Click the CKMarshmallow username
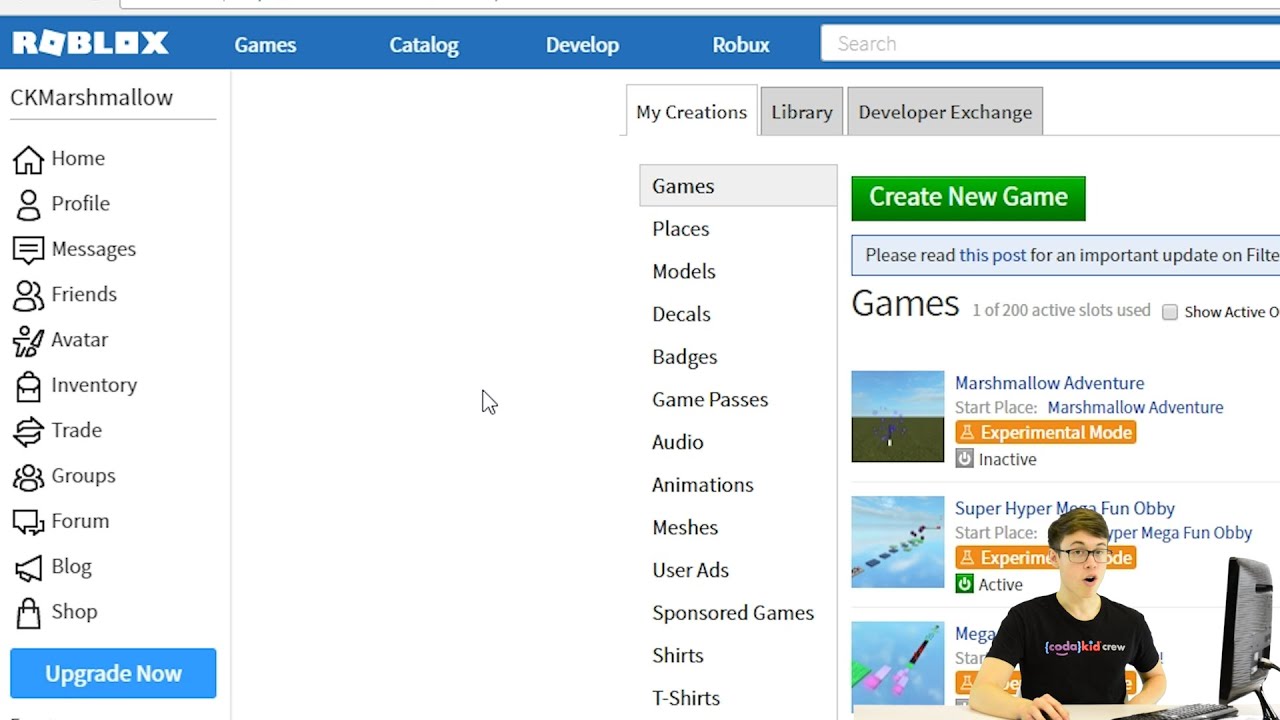Image resolution: width=1280 pixels, height=720 pixels. 92,97
